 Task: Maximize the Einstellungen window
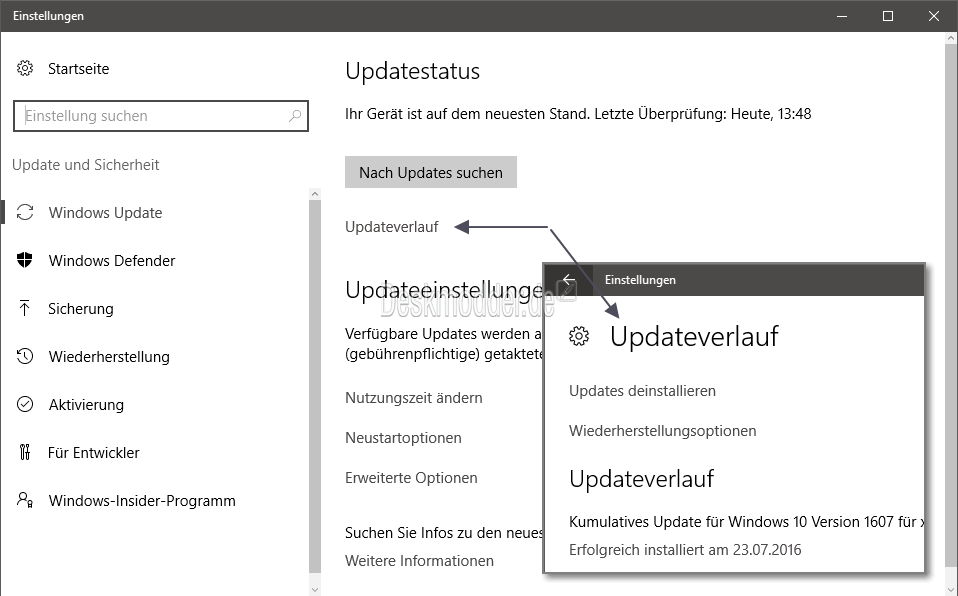888,16
